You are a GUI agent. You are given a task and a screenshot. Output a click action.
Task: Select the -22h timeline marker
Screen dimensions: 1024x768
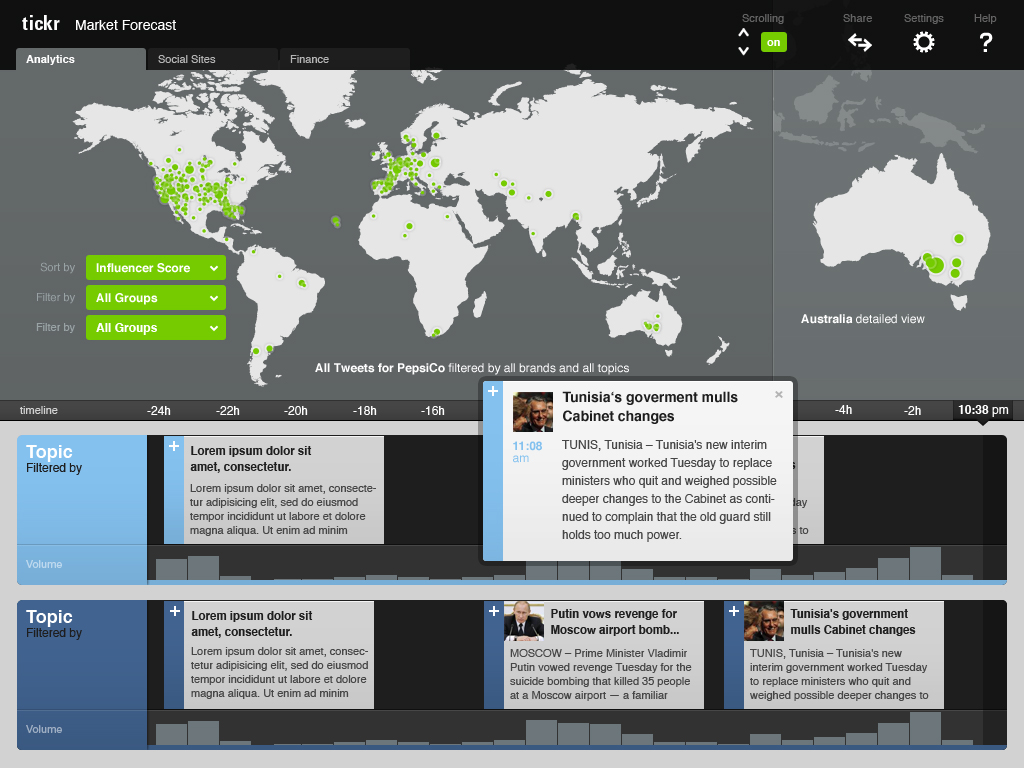tap(228, 411)
